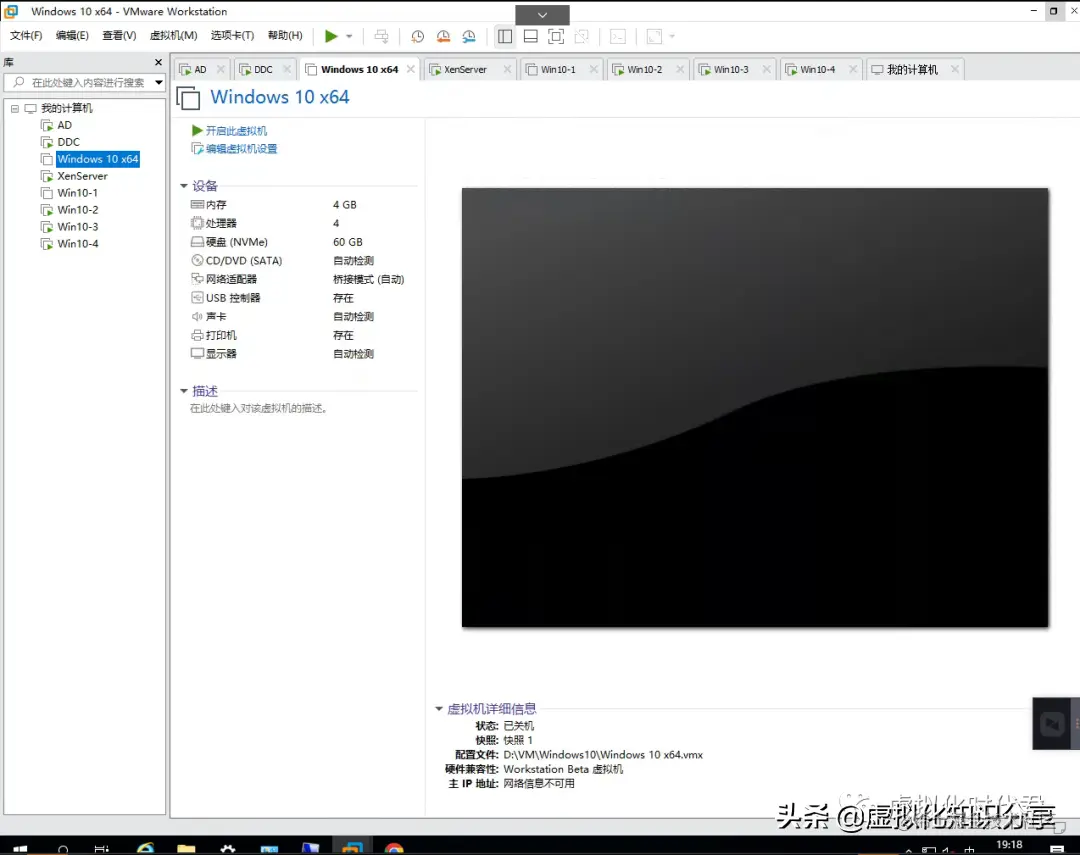Toggle the library panel visibility icon
1080x855 pixels.
tap(505, 36)
